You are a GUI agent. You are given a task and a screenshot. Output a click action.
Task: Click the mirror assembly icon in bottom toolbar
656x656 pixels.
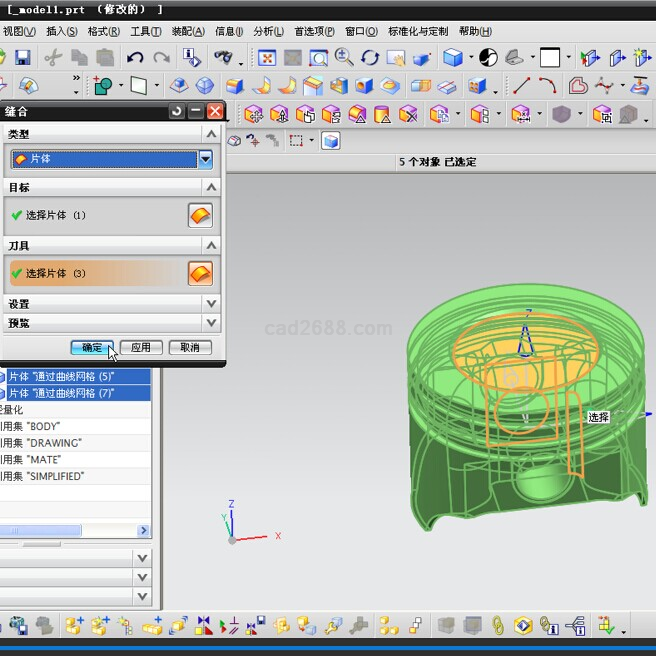pyautogui.click(x=204, y=626)
